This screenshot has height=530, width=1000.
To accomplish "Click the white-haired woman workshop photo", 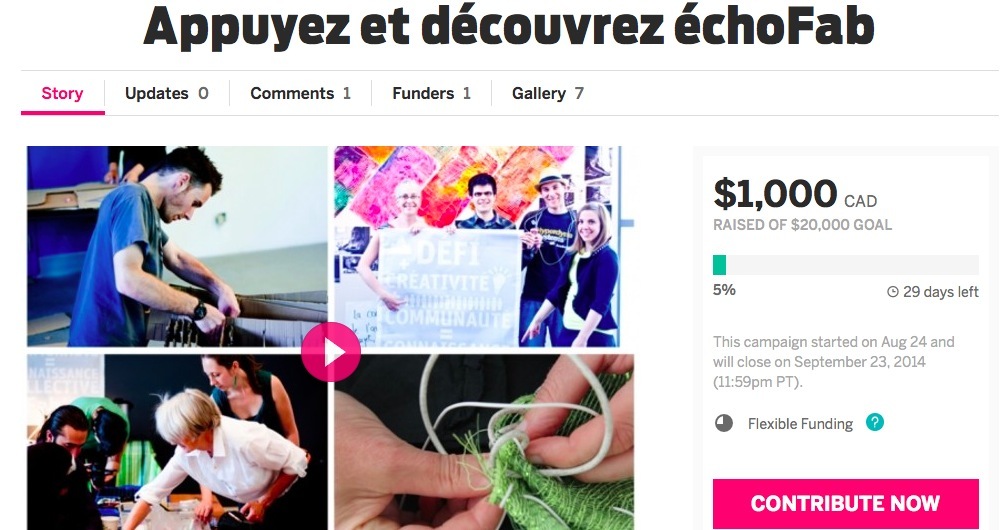I will click(177, 442).
